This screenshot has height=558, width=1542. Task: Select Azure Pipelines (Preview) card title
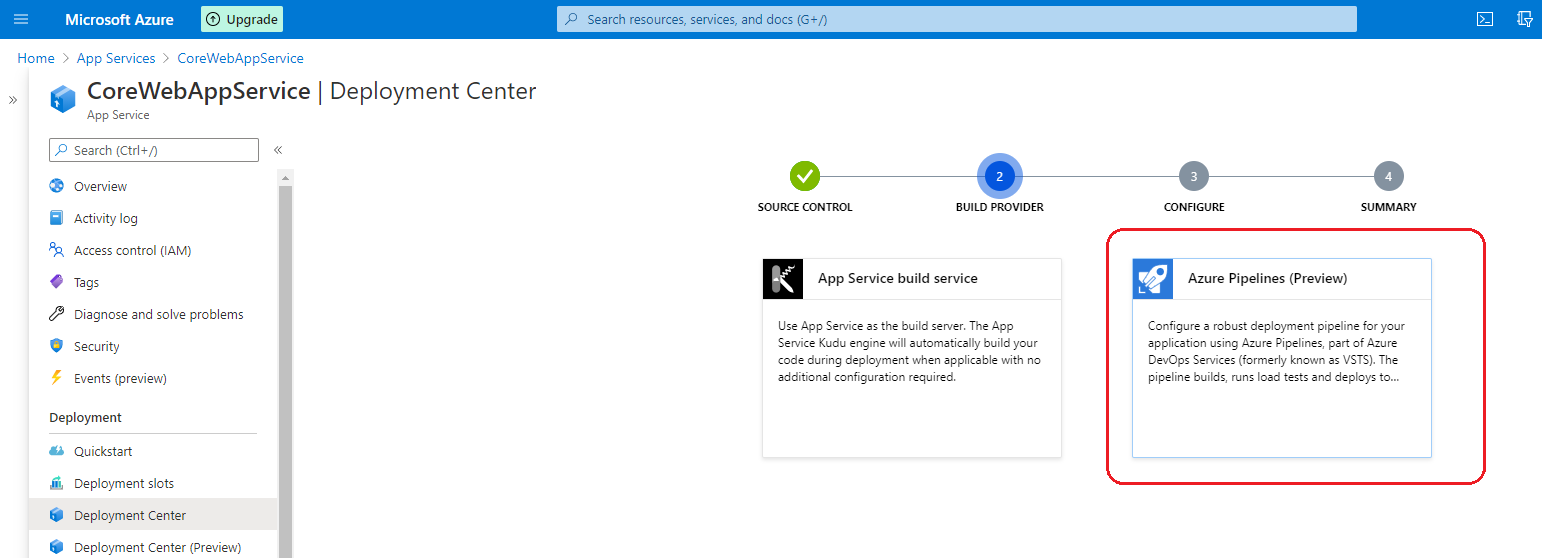pyautogui.click(x=1267, y=279)
